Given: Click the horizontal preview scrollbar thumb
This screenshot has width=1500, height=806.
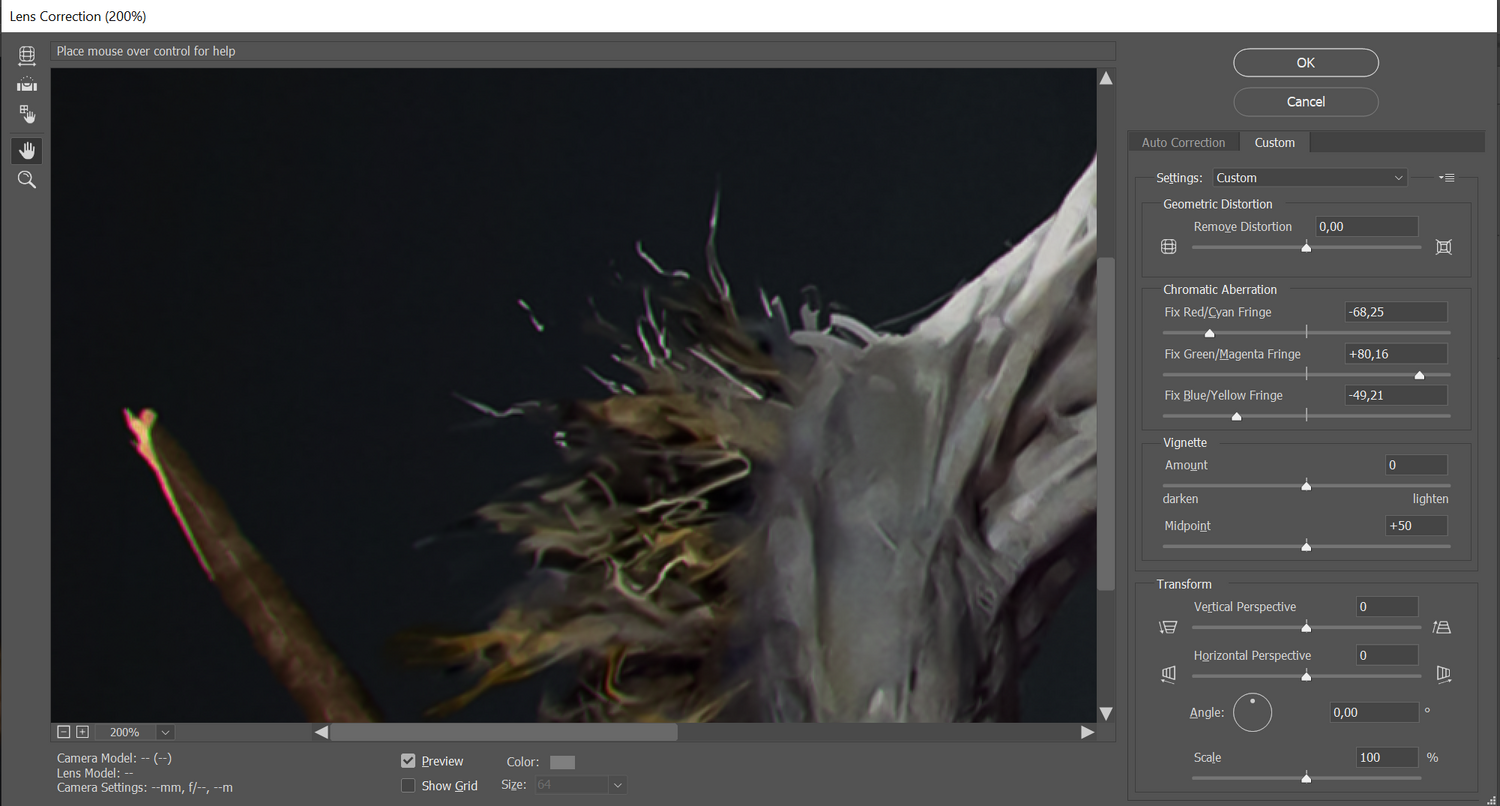Looking at the screenshot, I should [504, 732].
